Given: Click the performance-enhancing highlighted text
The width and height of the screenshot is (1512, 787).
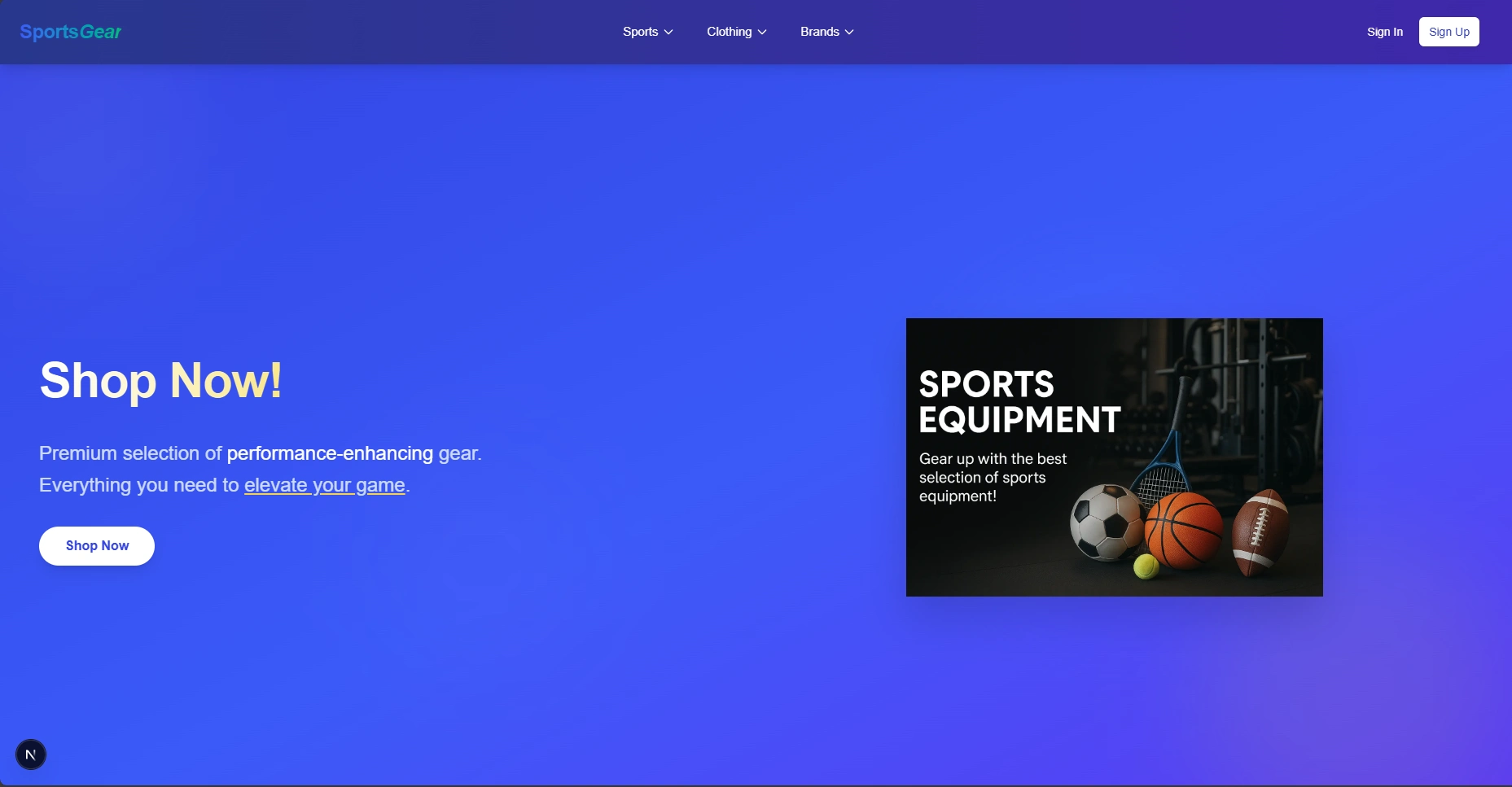Looking at the screenshot, I should pos(330,453).
